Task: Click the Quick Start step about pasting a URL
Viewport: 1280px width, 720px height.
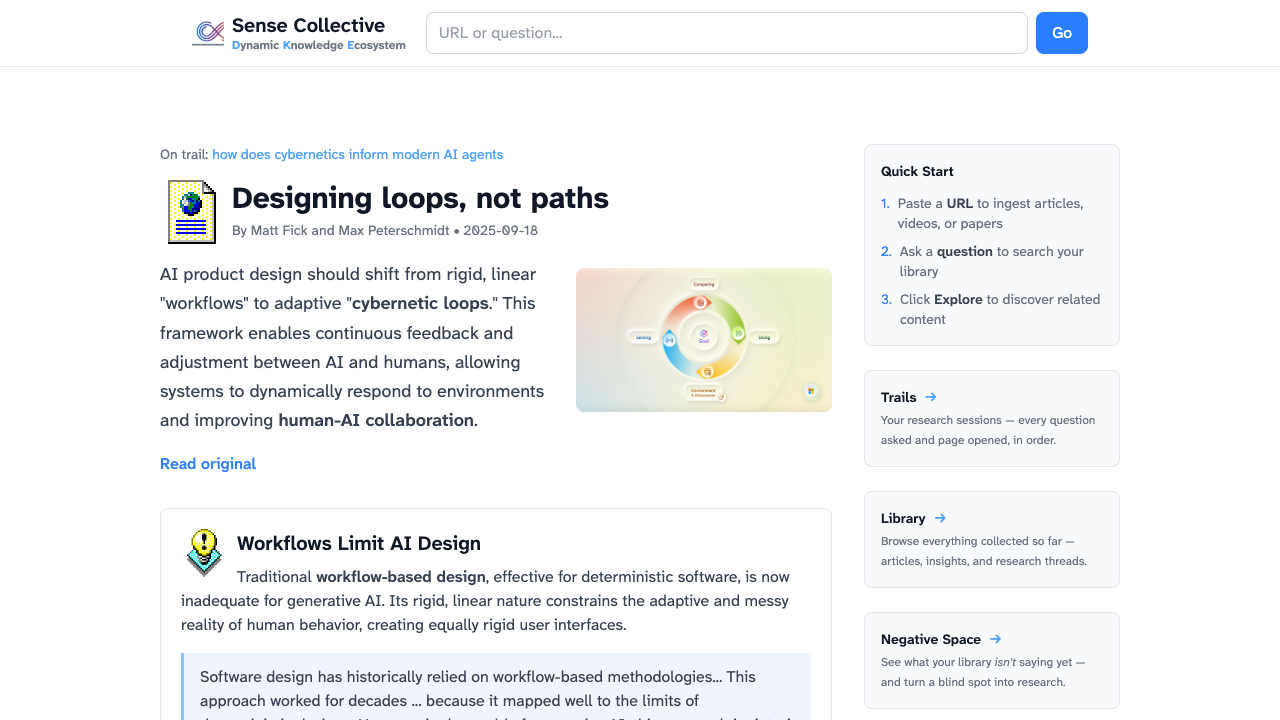Action: (x=990, y=213)
